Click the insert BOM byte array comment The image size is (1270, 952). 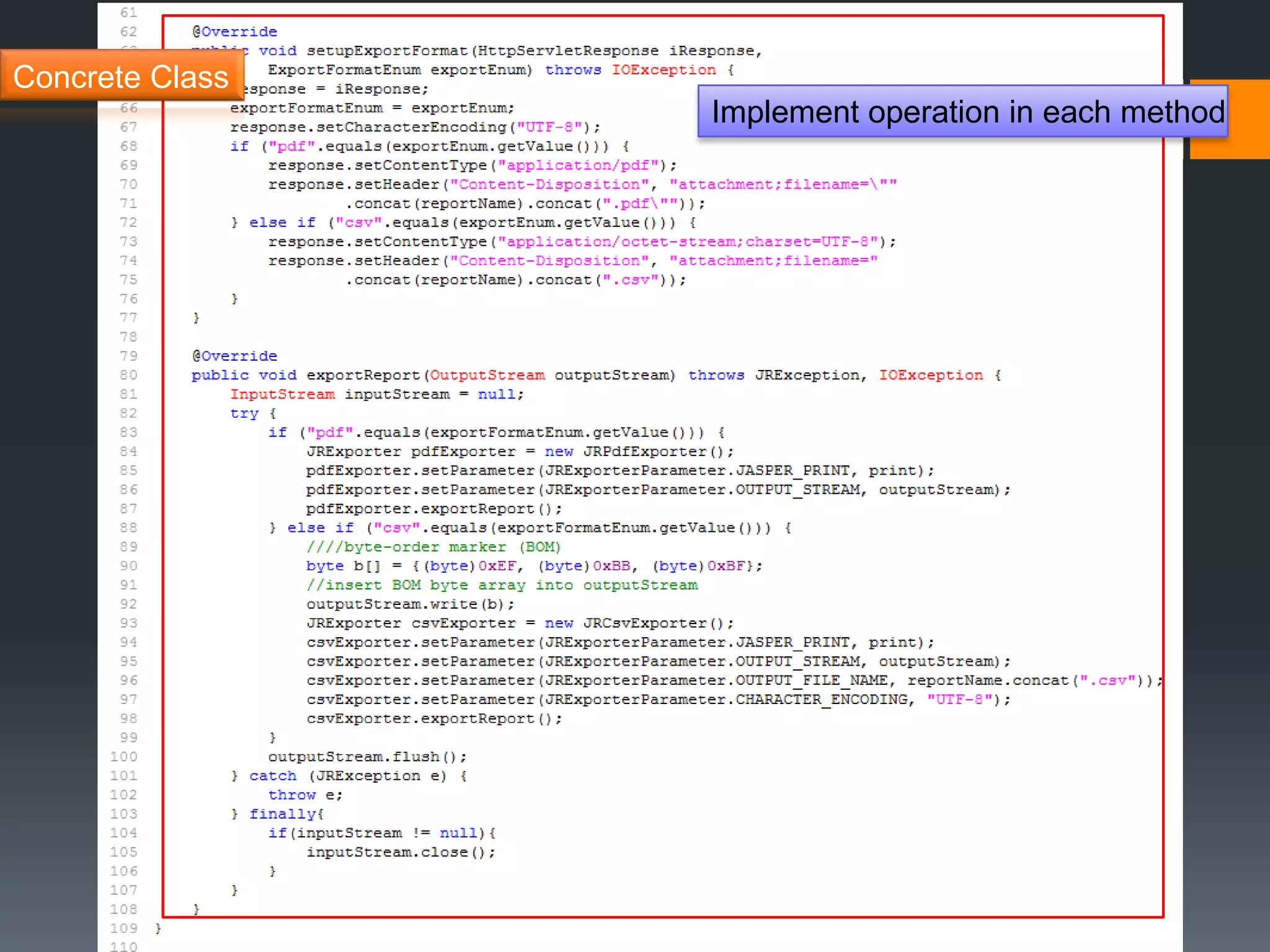pos(502,585)
